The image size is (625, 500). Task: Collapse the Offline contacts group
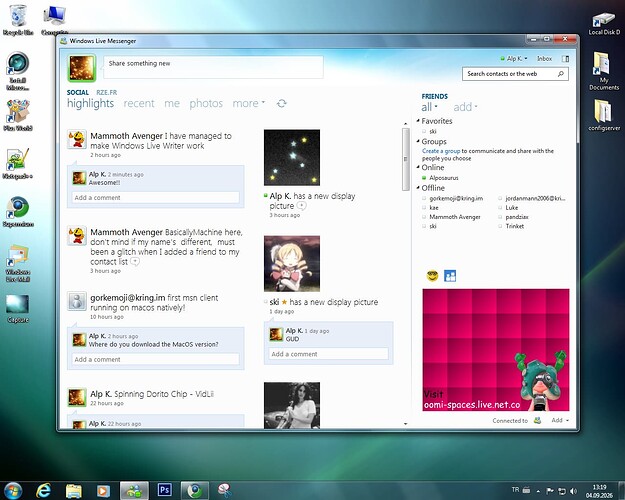click(x=418, y=187)
